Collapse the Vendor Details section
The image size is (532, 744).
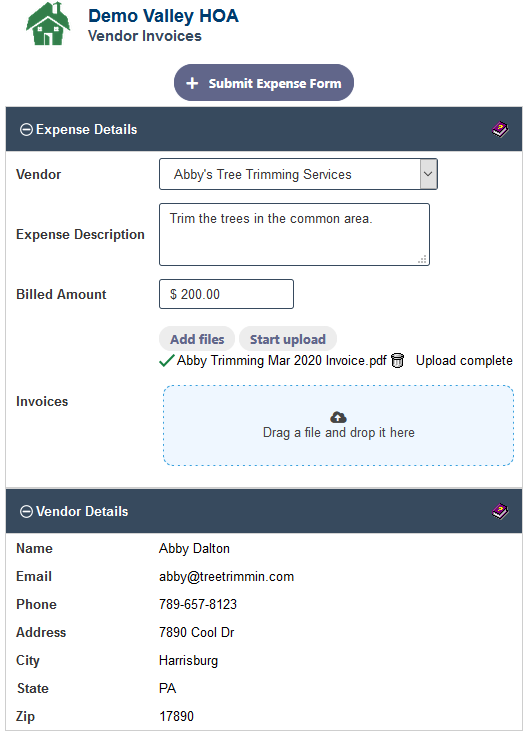26,512
